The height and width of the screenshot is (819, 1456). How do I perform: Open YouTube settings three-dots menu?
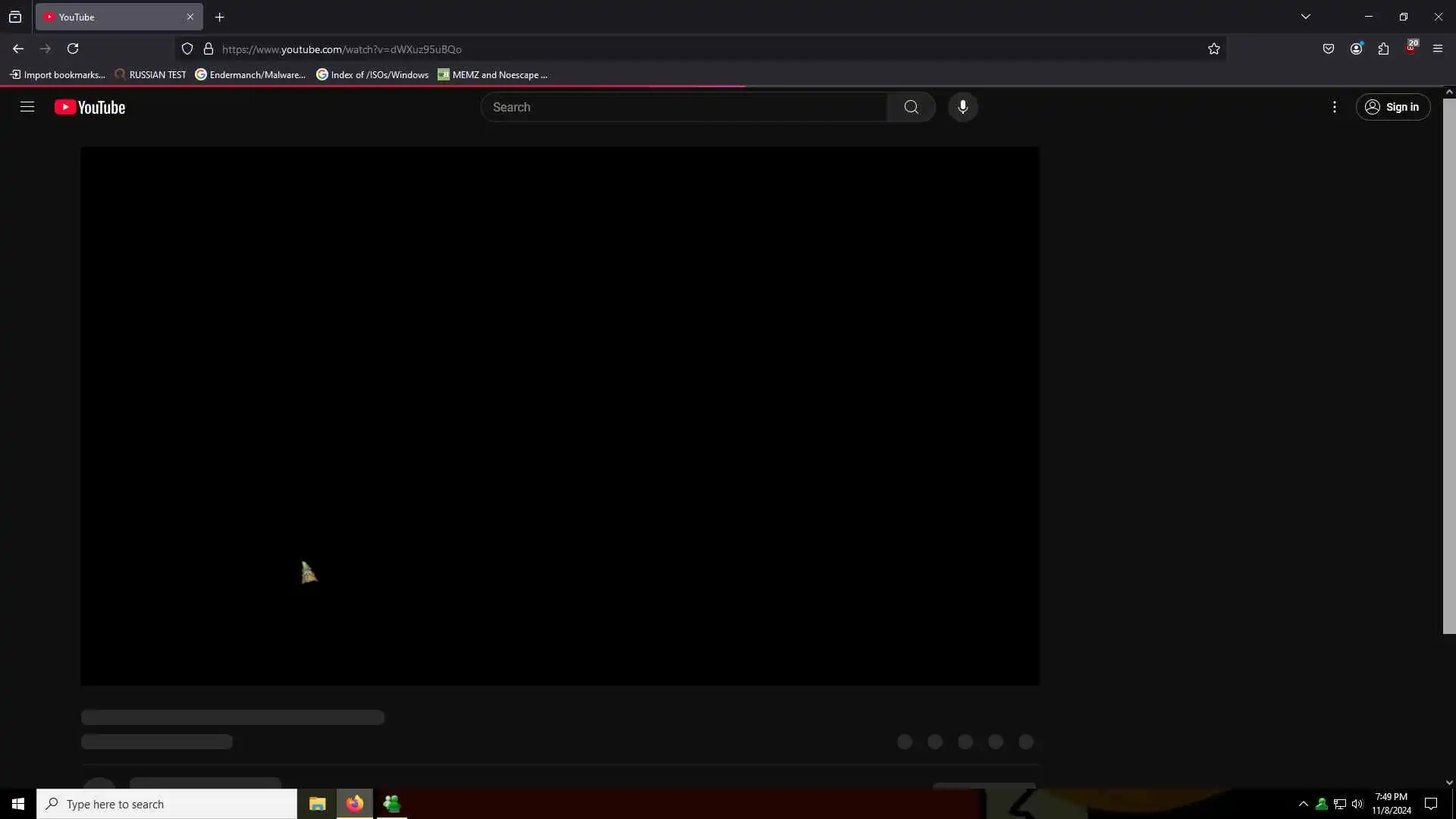point(1334,107)
